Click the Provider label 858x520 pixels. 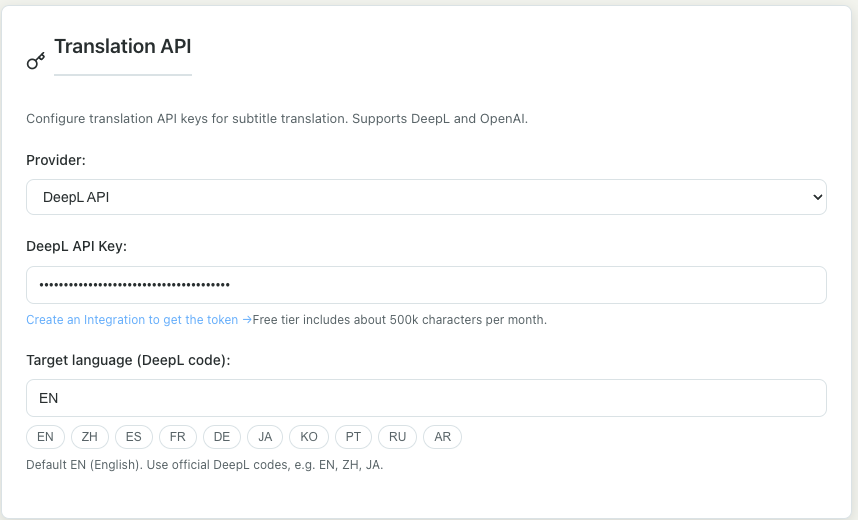[56, 160]
